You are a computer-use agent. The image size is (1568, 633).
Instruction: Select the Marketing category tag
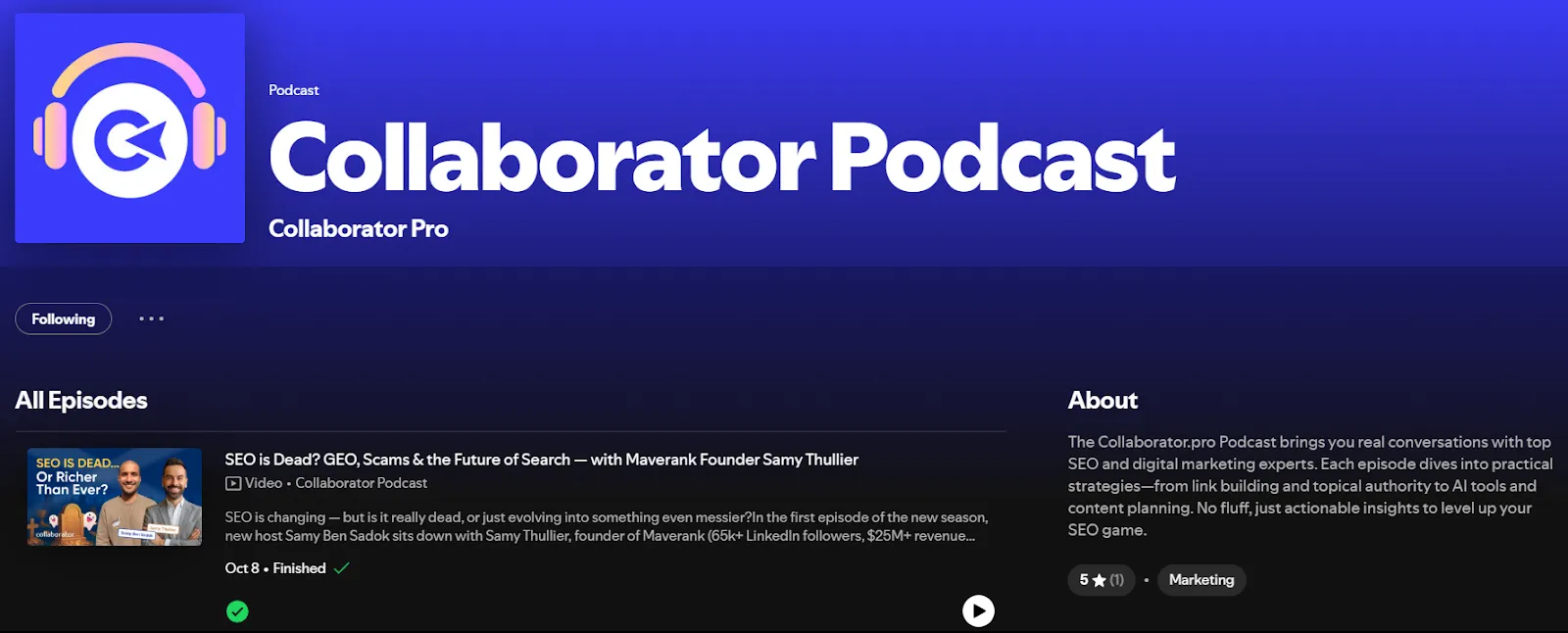pyautogui.click(x=1201, y=580)
